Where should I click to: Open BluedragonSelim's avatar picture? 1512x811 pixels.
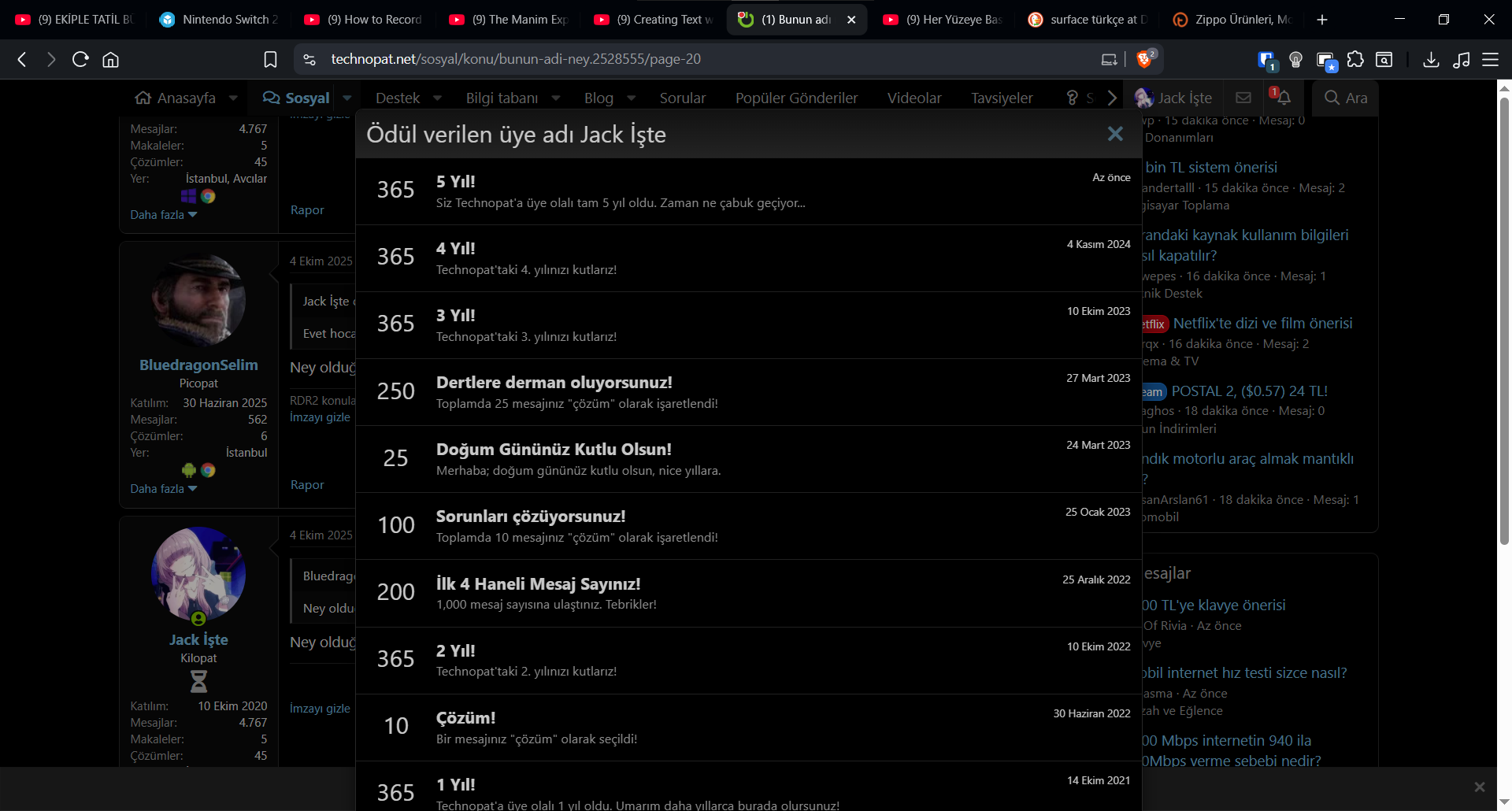pyautogui.click(x=198, y=300)
